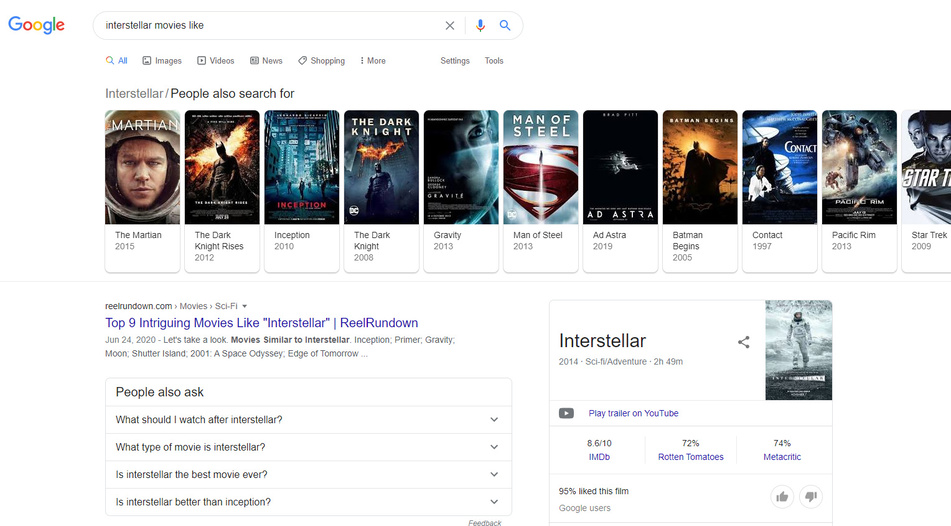Viewport: 951px width, 526px height.
Task: Open reelrundown.com result options dropdown arrow
Action: tap(244, 306)
